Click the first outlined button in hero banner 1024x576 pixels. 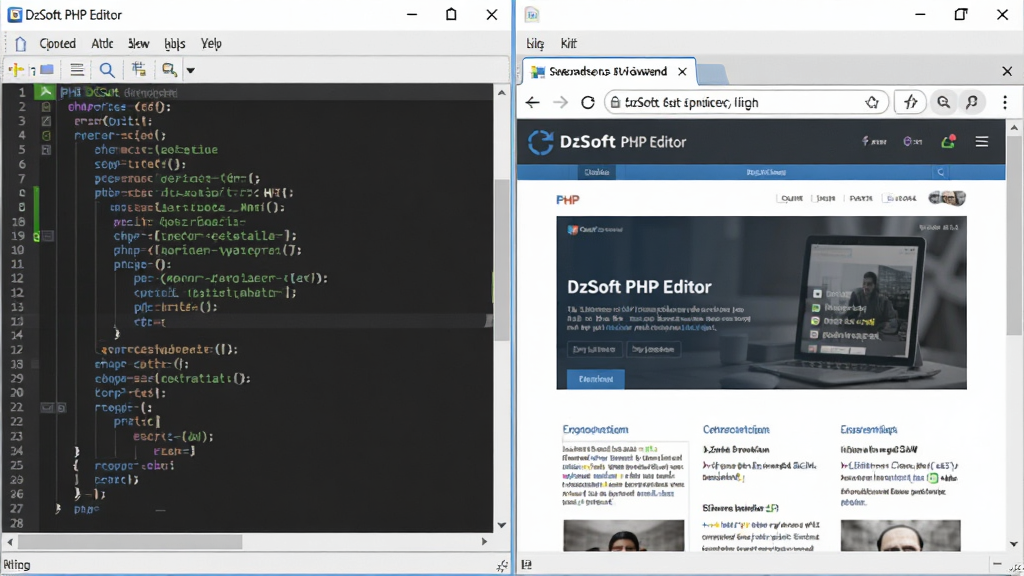point(594,349)
